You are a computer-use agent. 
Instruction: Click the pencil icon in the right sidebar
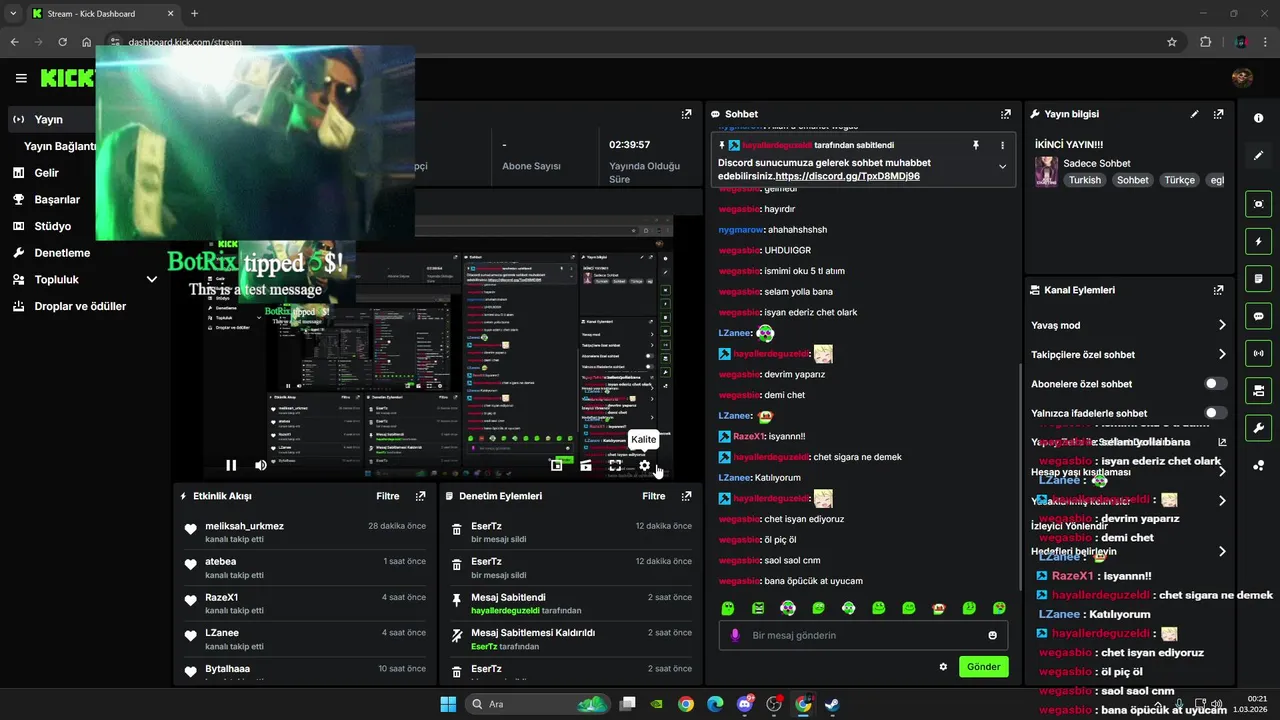coord(1258,156)
